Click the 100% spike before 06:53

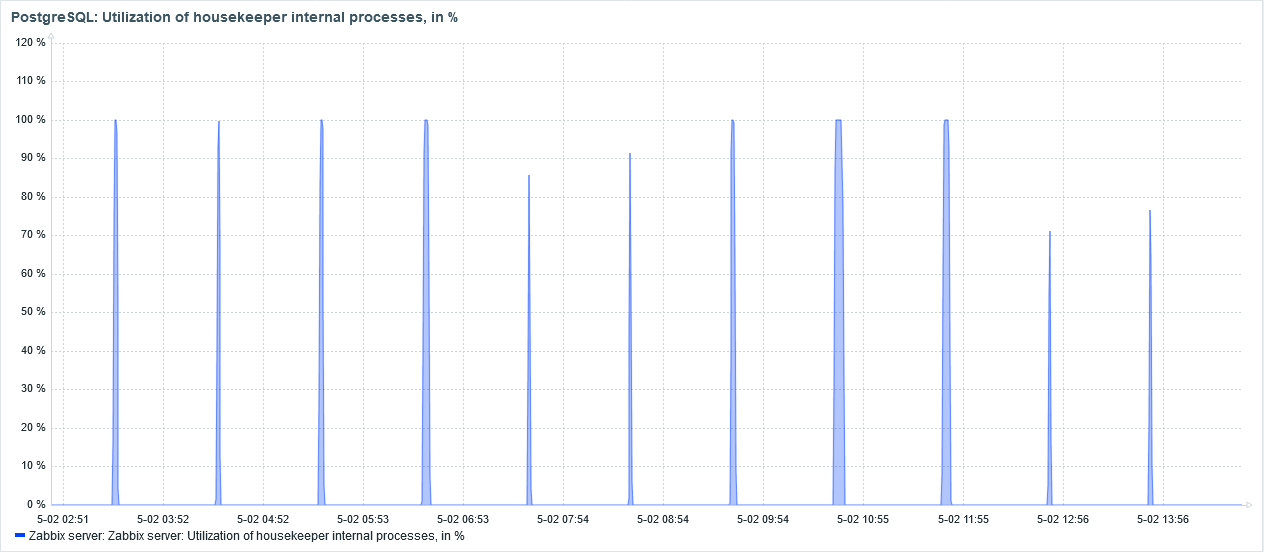pos(426,312)
